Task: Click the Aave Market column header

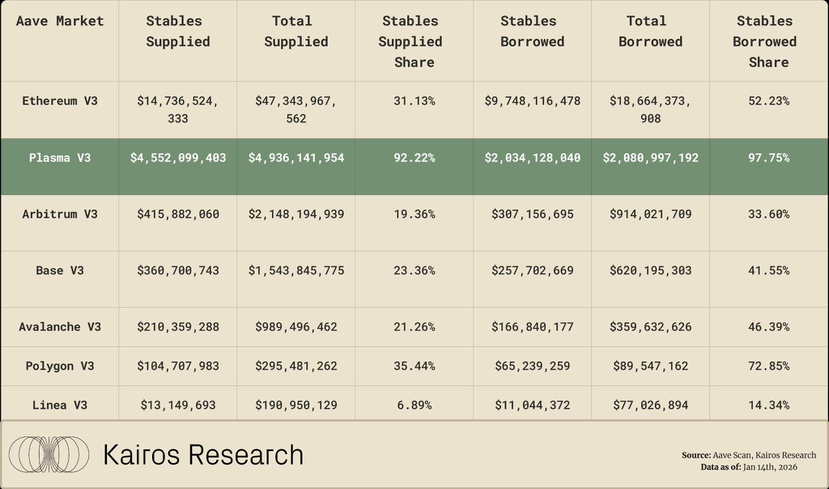Action: click(60, 21)
